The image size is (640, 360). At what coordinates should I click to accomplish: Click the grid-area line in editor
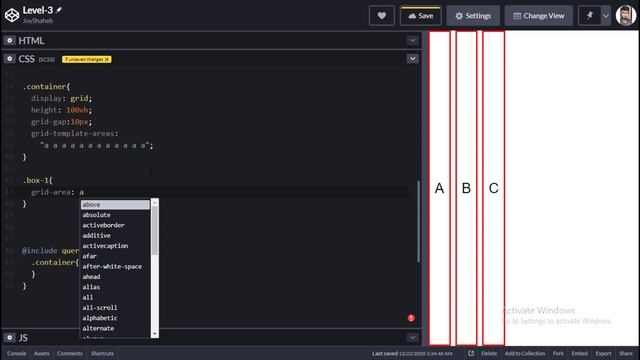click(x=57, y=192)
